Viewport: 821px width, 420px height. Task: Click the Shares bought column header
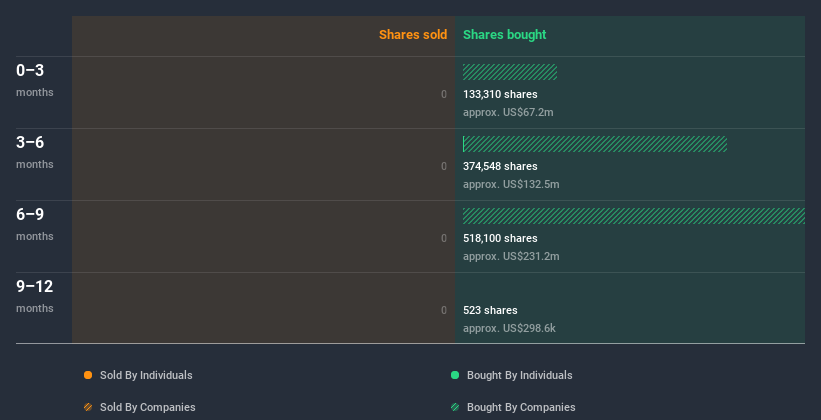505,35
